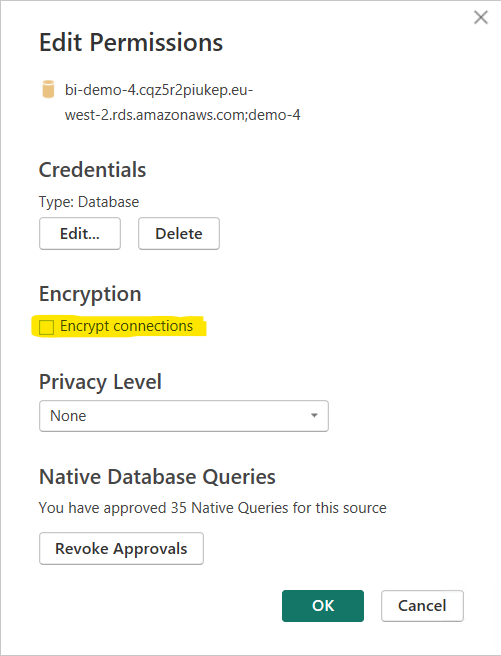The width and height of the screenshot is (501, 656).
Task: Click the Edit Permissions dialog title
Action: click(131, 43)
